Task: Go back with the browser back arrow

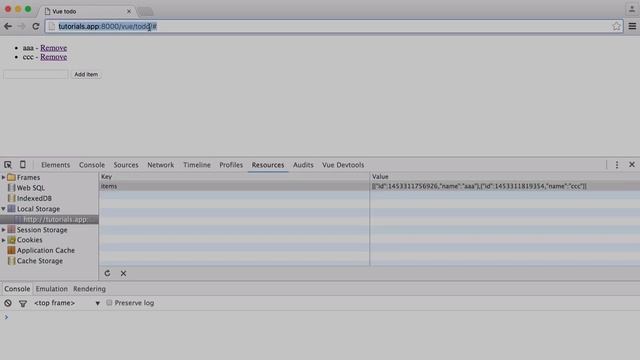Action: tap(8, 26)
